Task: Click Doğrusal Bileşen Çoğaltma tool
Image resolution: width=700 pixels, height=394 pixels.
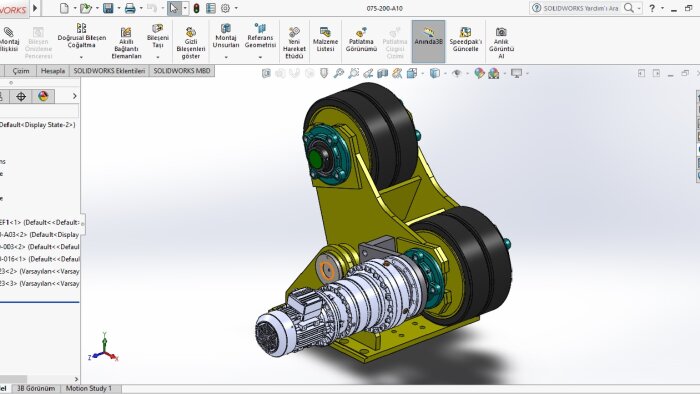Action: point(82,37)
